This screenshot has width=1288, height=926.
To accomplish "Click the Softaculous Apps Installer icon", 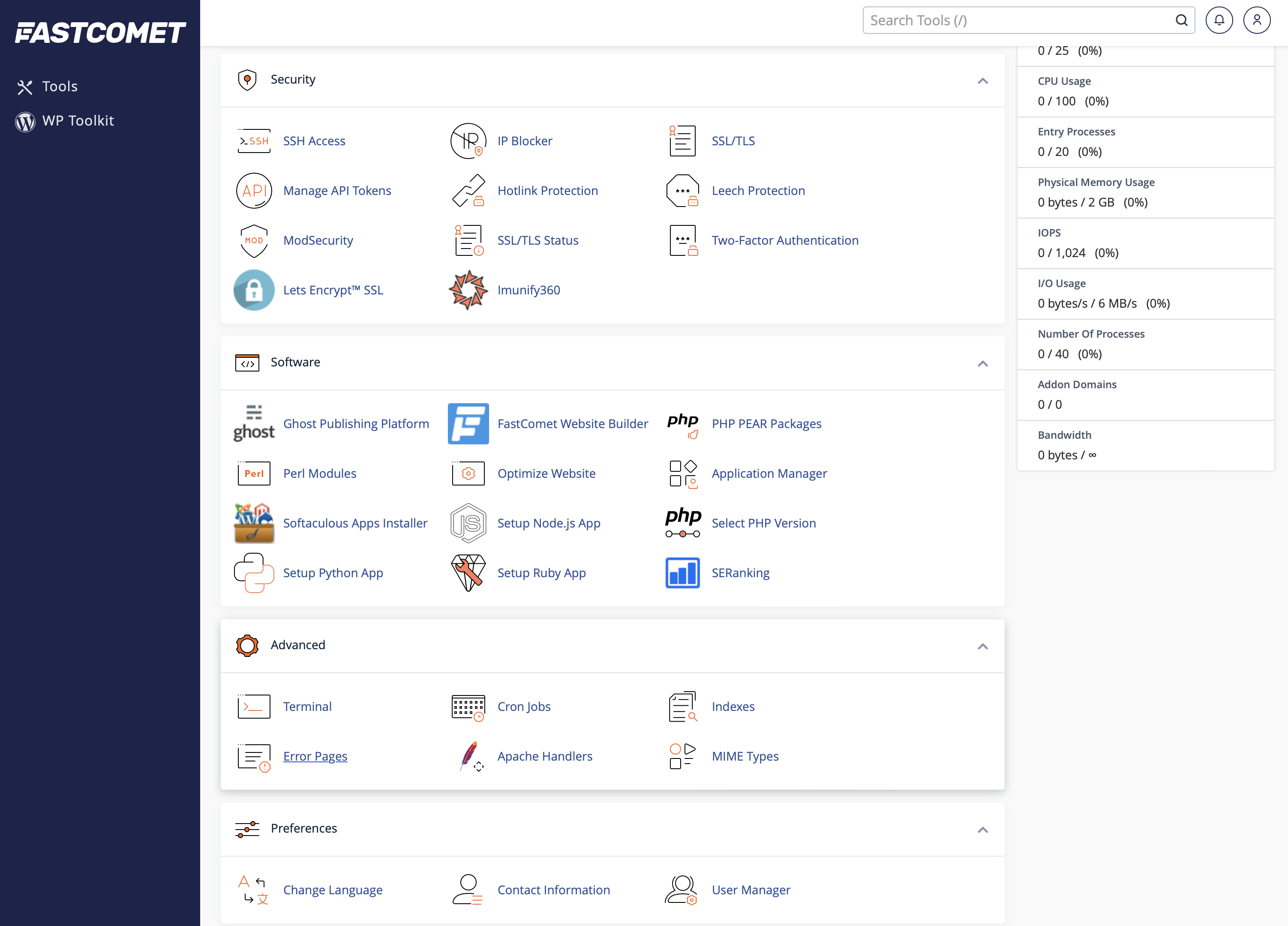I will [253, 523].
